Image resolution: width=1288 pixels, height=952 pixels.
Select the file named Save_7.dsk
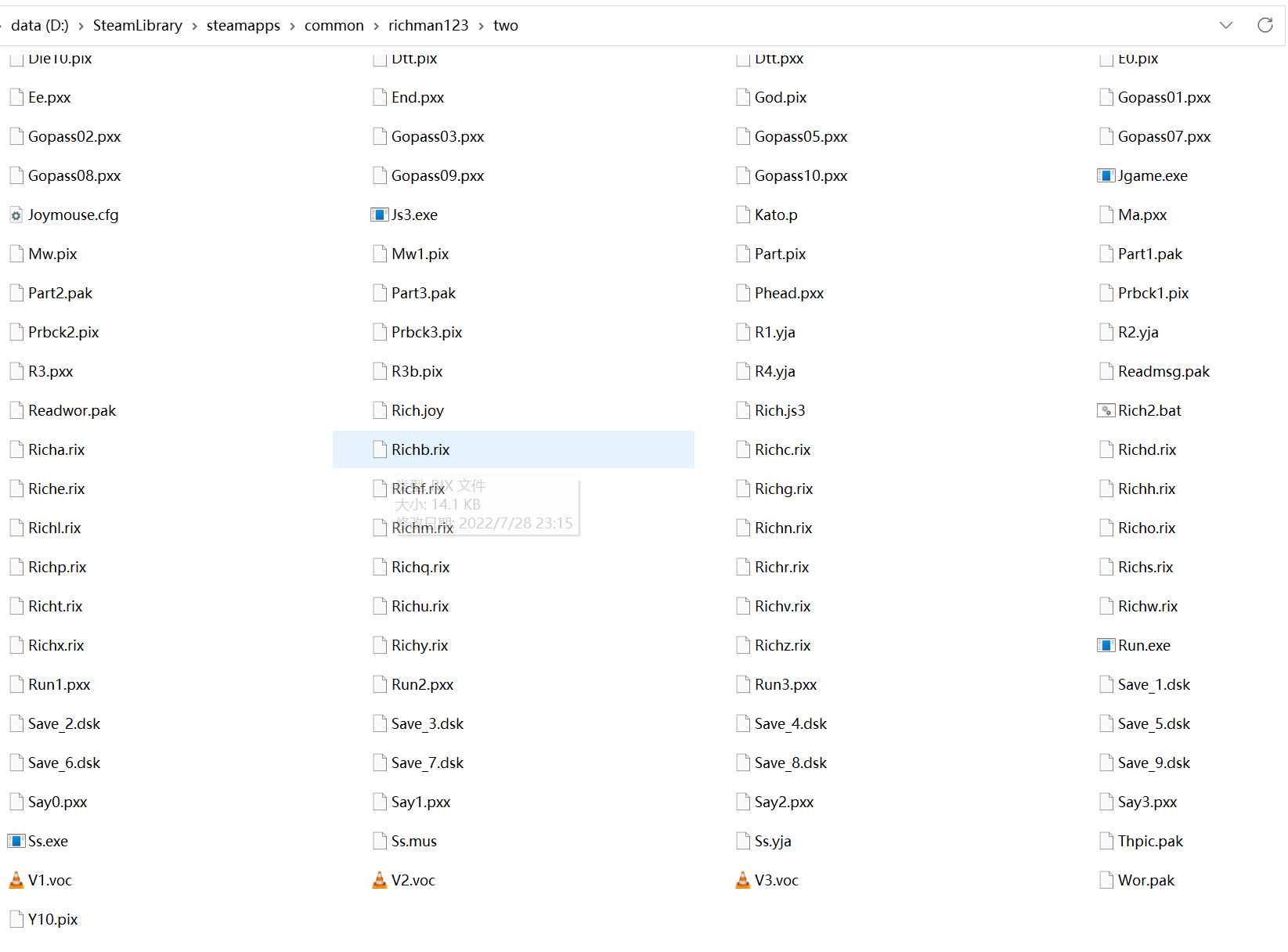(x=428, y=763)
